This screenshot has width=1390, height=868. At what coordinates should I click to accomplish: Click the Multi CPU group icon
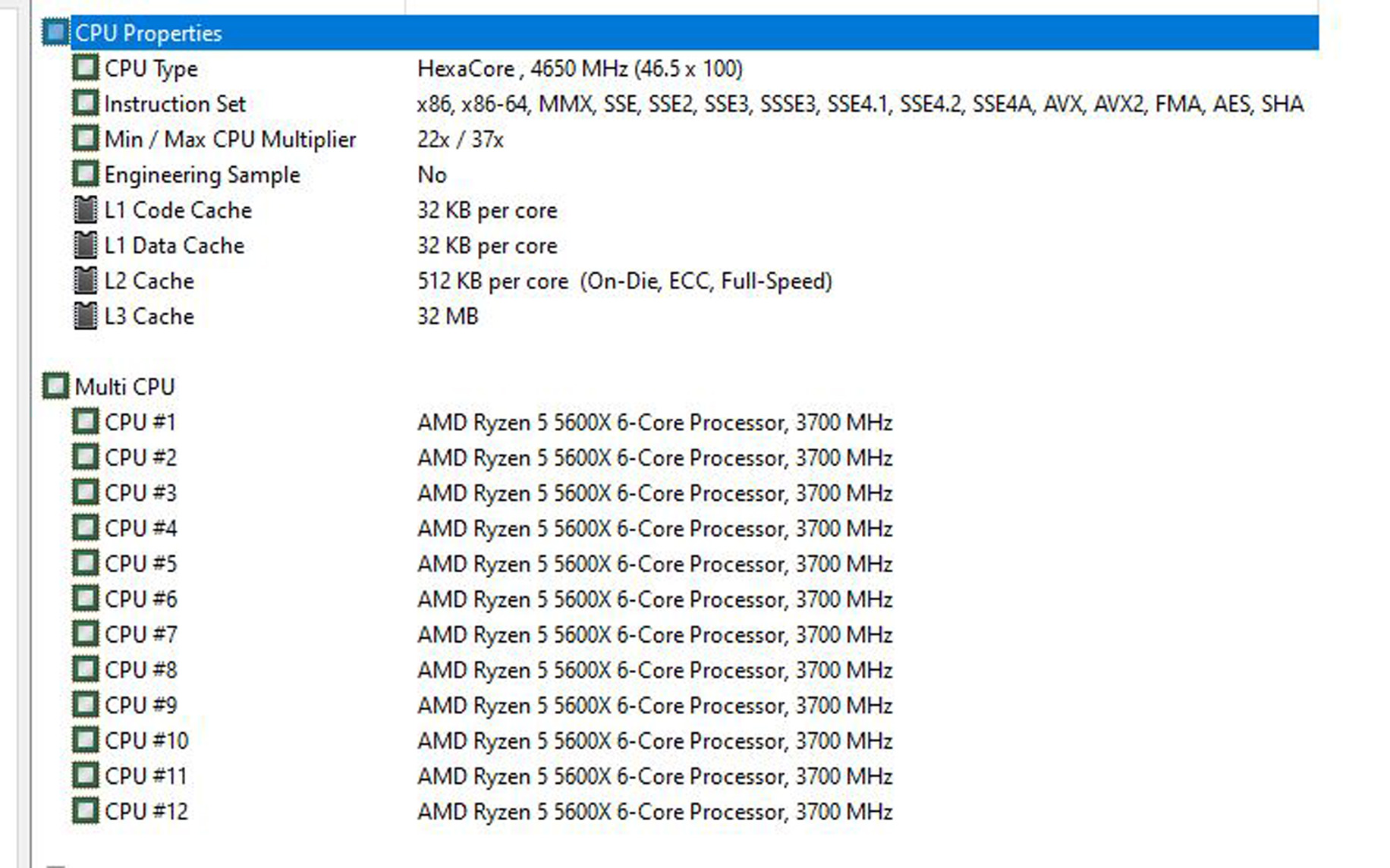[x=55, y=386]
